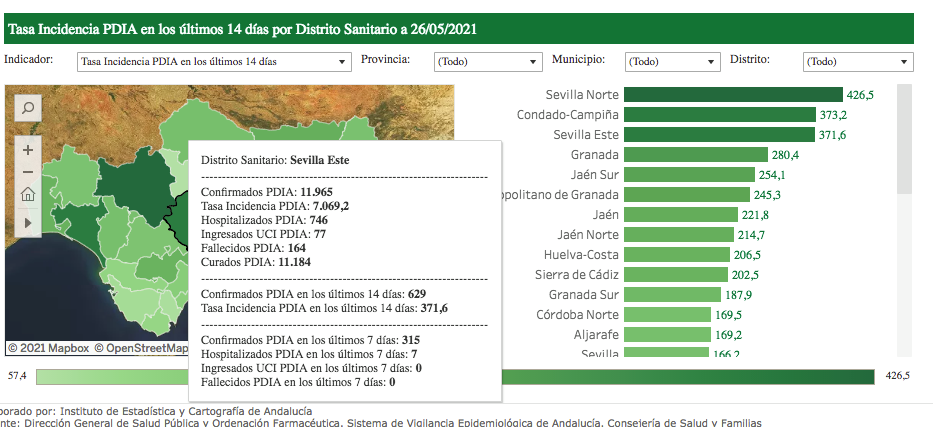Zoom in on the map
Screen dimensions: 933x427
pyautogui.click(x=28, y=150)
